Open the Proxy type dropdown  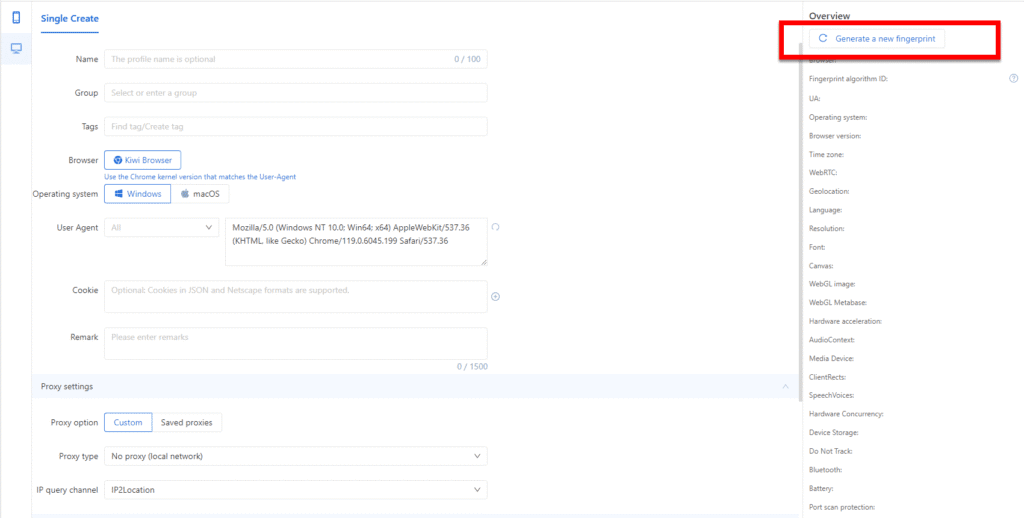coord(296,456)
